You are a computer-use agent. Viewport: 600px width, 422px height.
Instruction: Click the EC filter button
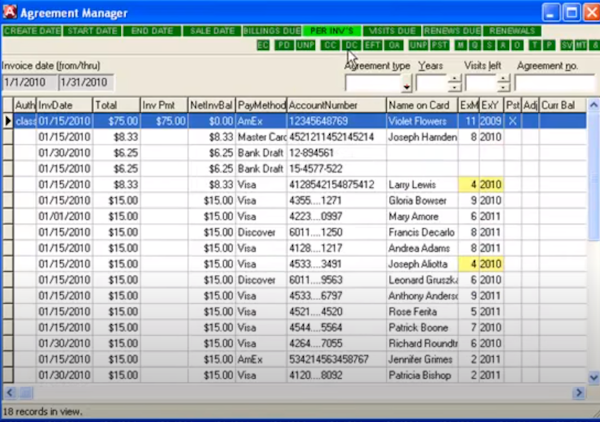[263, 46]
